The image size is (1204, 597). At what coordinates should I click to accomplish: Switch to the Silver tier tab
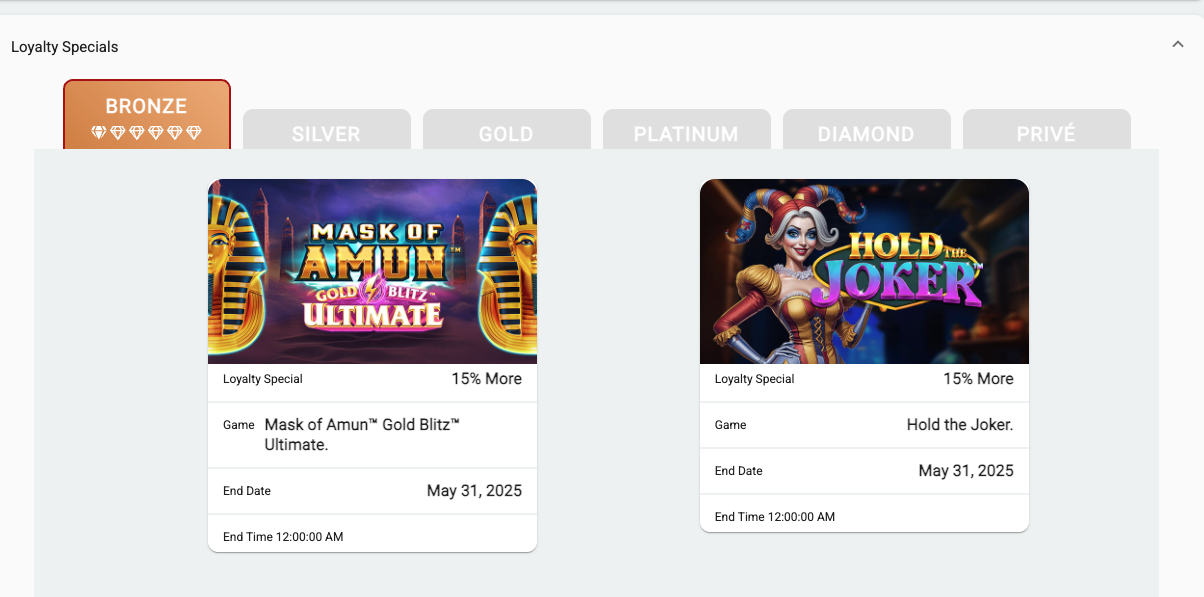(x=326, y=130)
